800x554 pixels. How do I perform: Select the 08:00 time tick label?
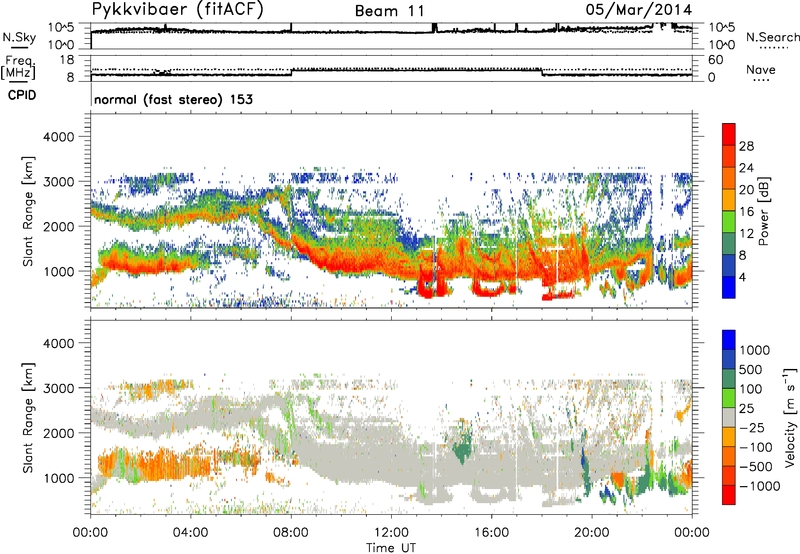click(291, 533)
